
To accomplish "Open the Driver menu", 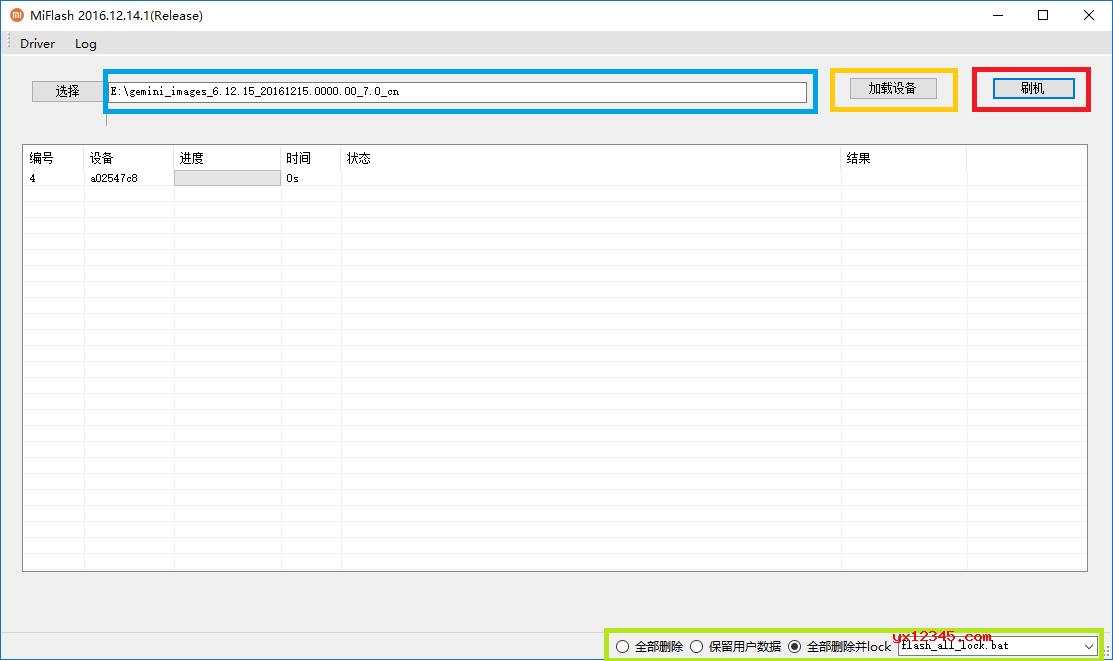I will pos(38,43).
